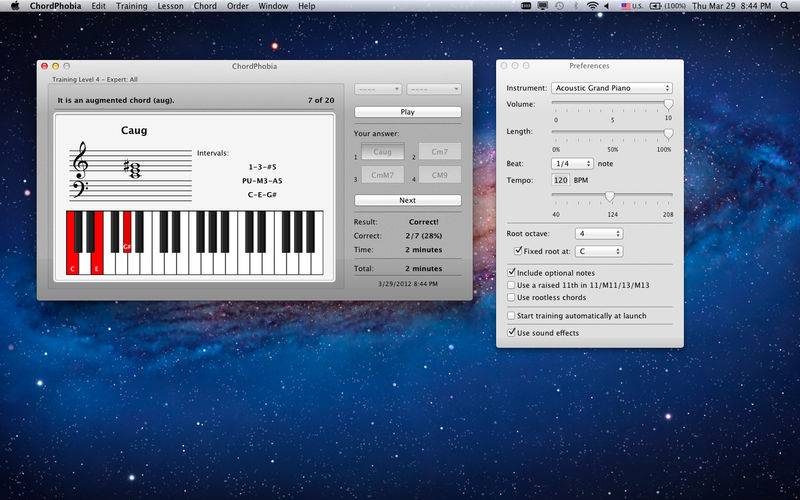Click the red G# black piano key
This screenshot has height=500, width=800.
click(x=127, y=232)
